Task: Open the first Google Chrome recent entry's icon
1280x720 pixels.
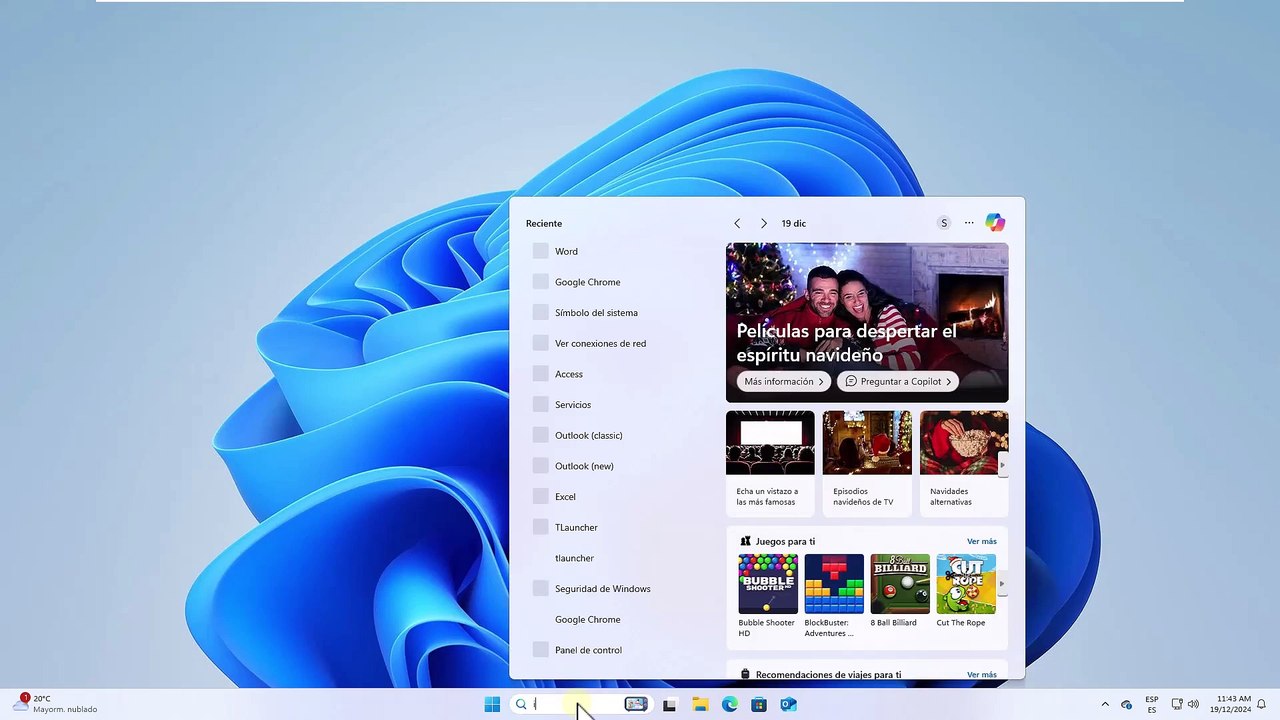Action: coord(540,282)
